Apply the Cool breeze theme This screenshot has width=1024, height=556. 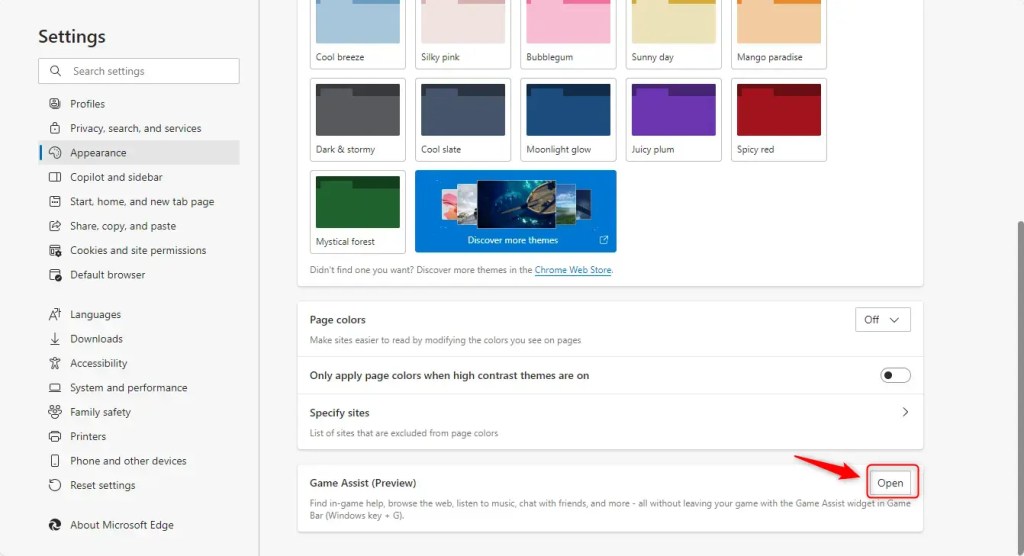pyautogui.click(x=358, y=33)
